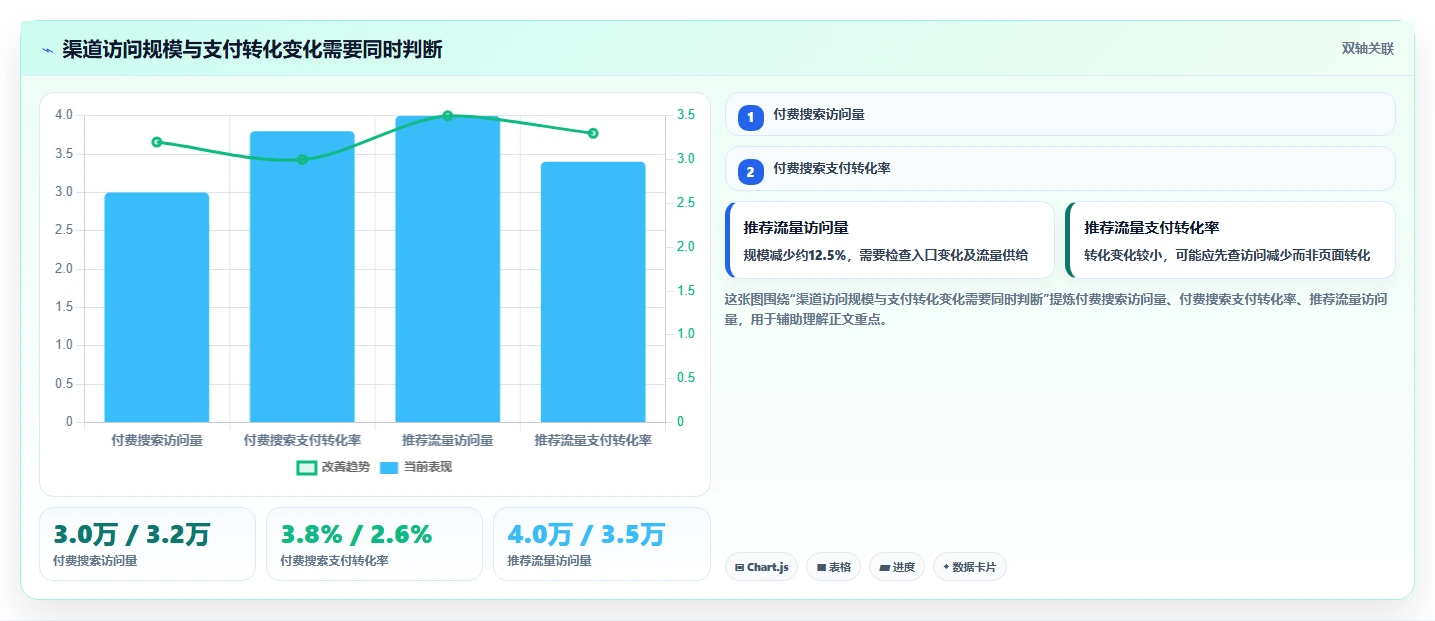Click the blue 当前表现 legend swatch
Screen dimensions: 1435x621
[x=389, y=468]
